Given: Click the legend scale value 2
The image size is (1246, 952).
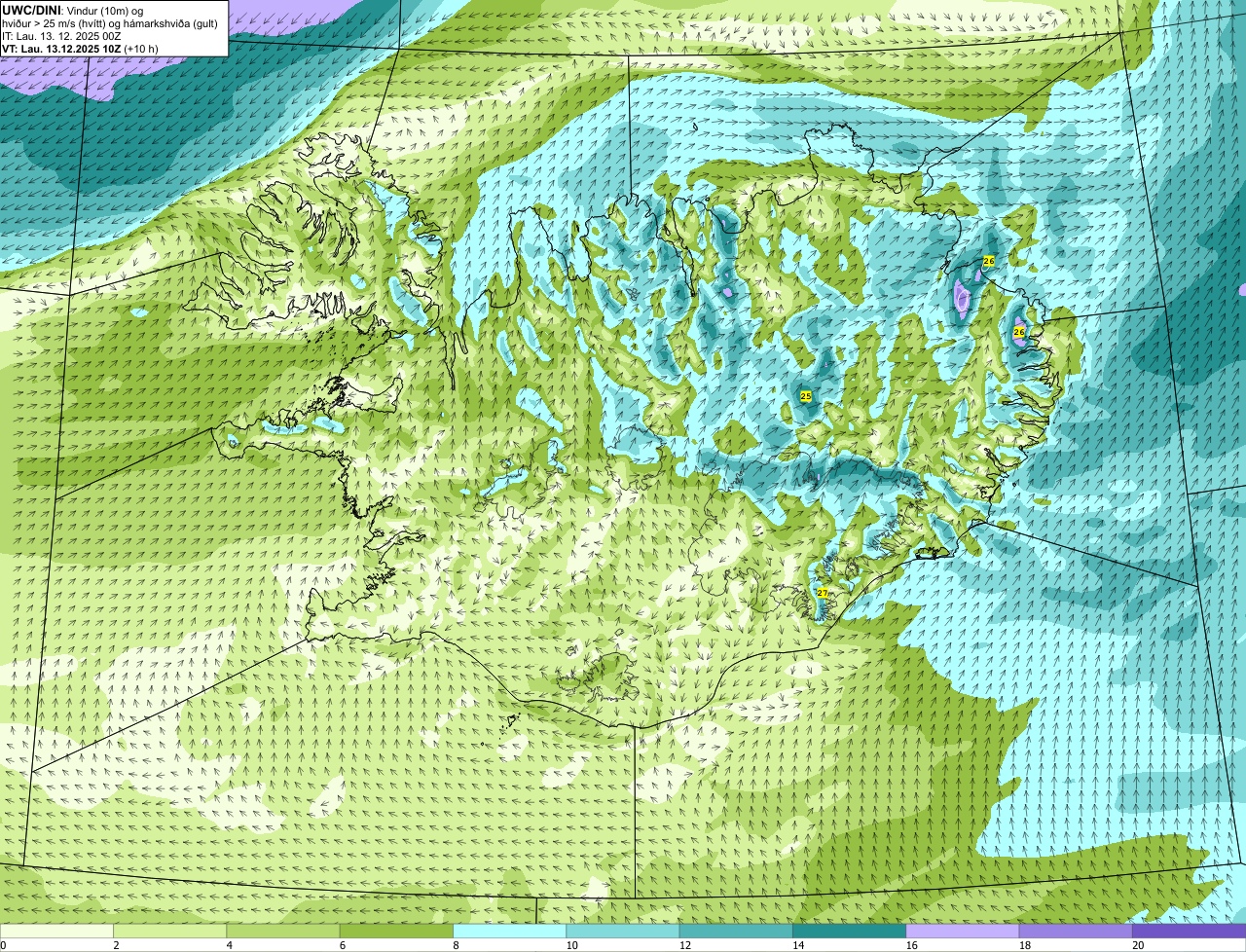Looking at the screenshot, I should pos(116,945).
